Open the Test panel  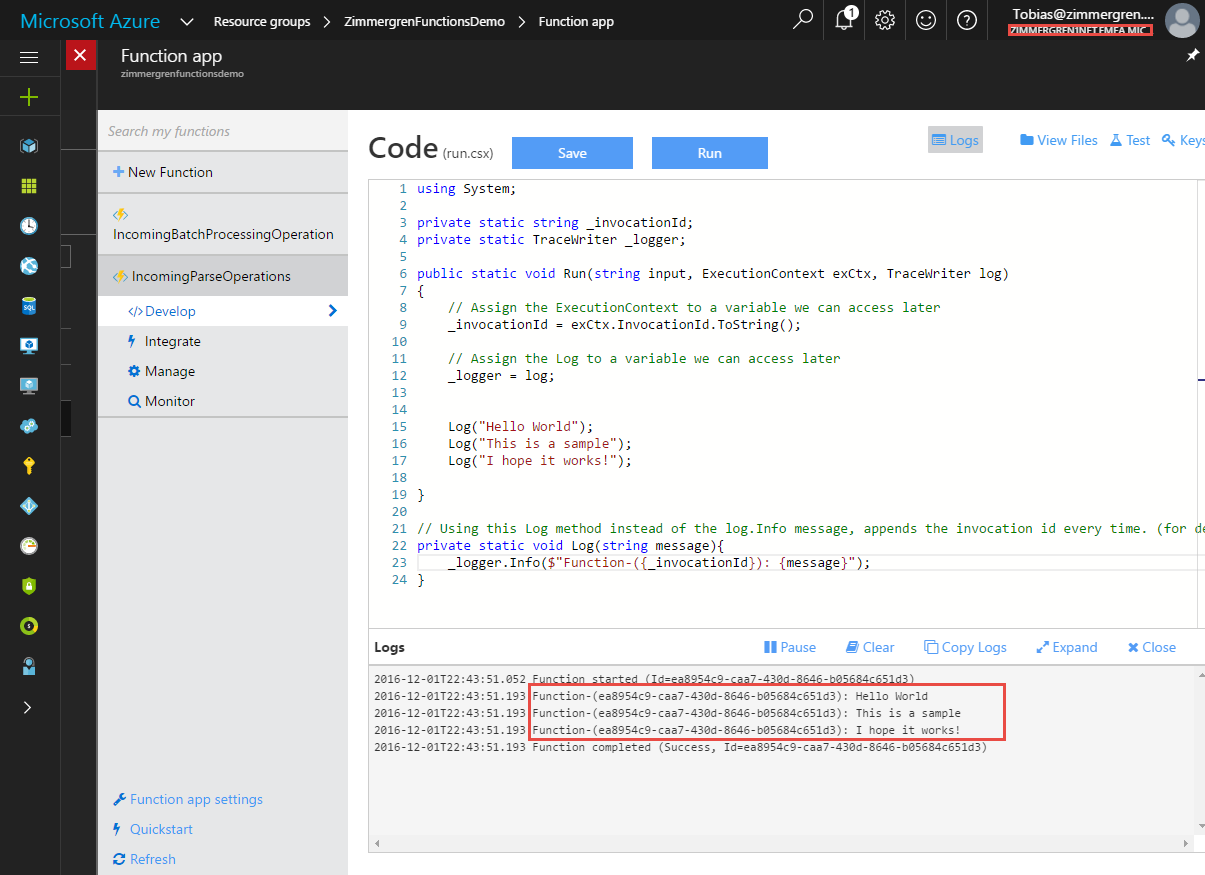(x=1130, y=140)
